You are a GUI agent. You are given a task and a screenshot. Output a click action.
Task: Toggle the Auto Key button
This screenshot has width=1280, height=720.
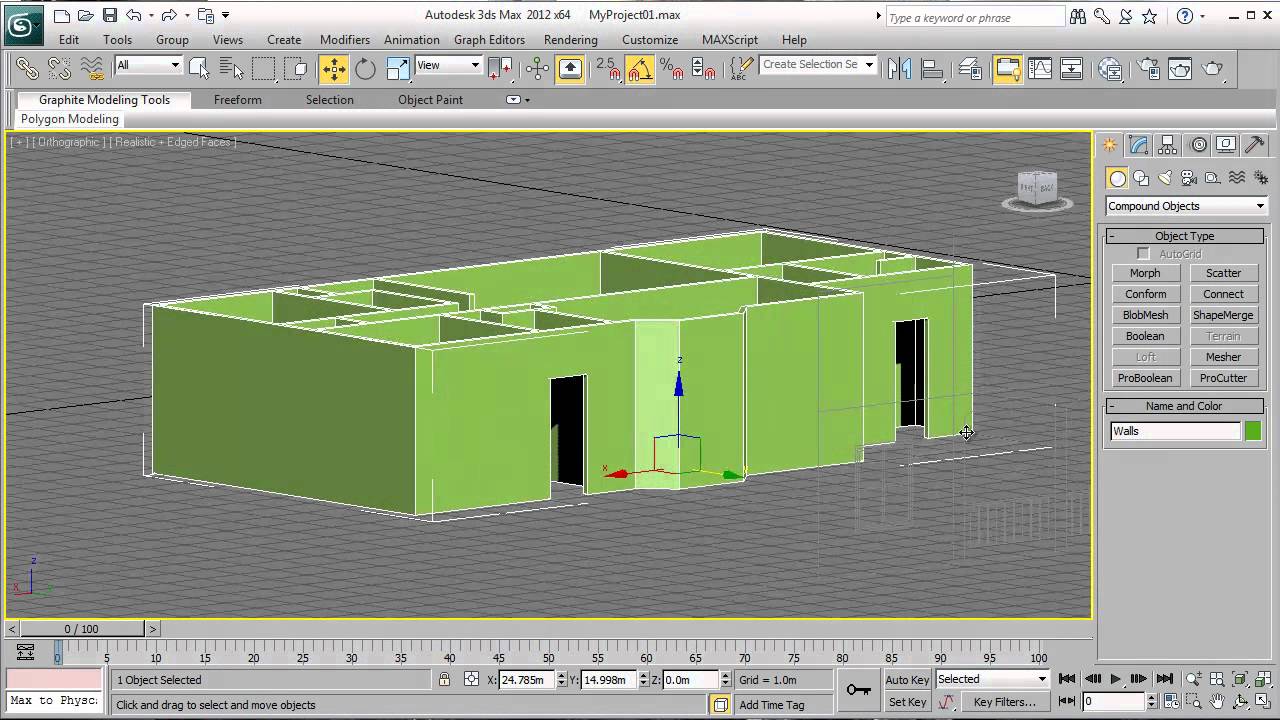907,679
